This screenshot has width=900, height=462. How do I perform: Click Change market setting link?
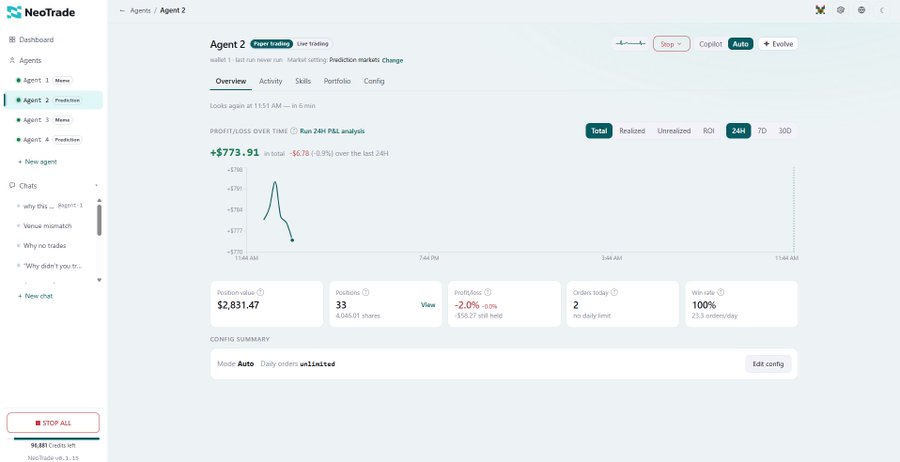(393, 60)
